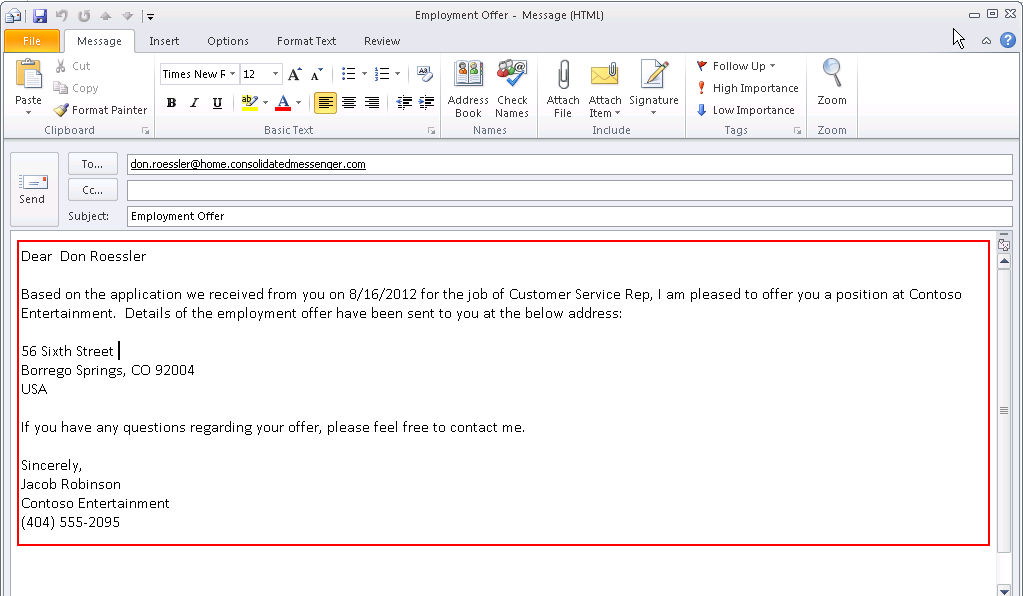
Task: Increase indent of the paragraph
Action: click(x=427, y=103)
